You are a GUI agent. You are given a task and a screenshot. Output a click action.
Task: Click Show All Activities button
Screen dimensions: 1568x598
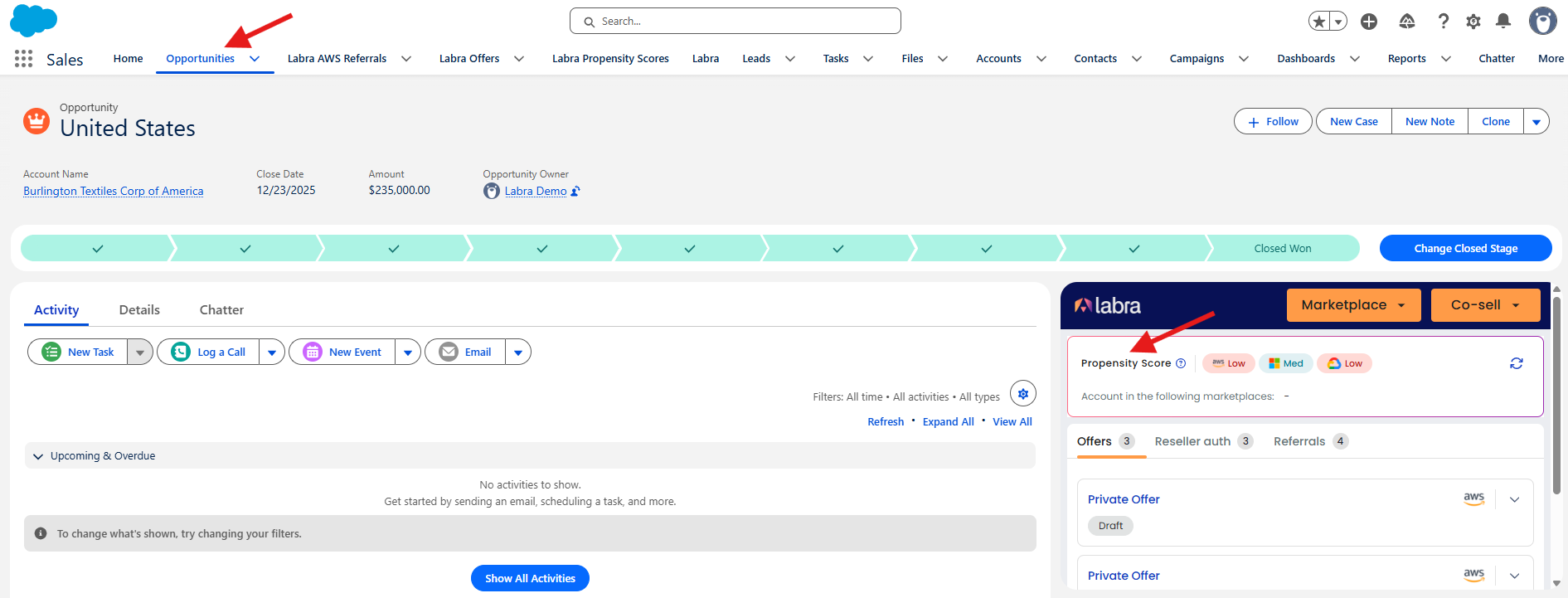(530, 578)
